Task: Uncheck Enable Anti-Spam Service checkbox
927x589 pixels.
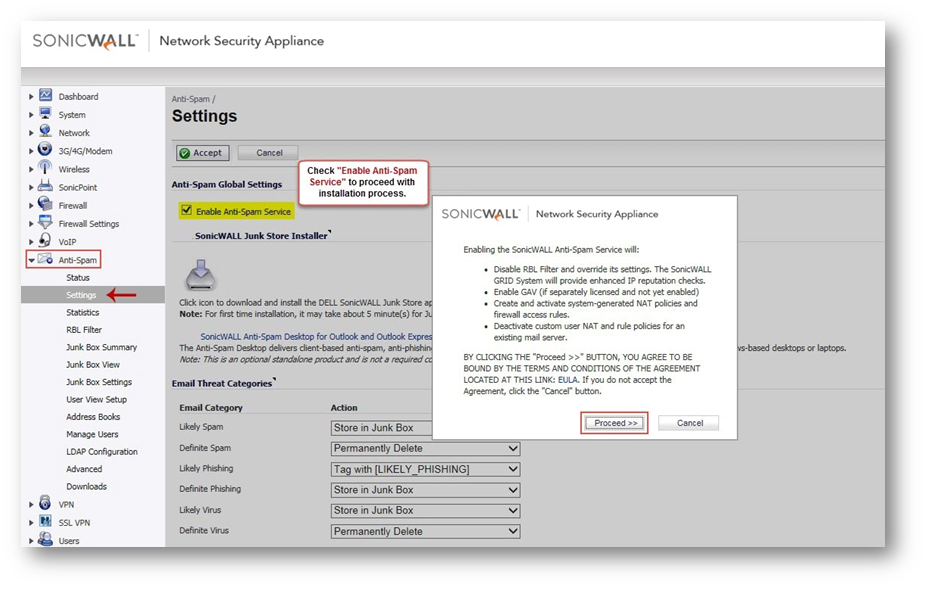Action: (x=187, y=211)
